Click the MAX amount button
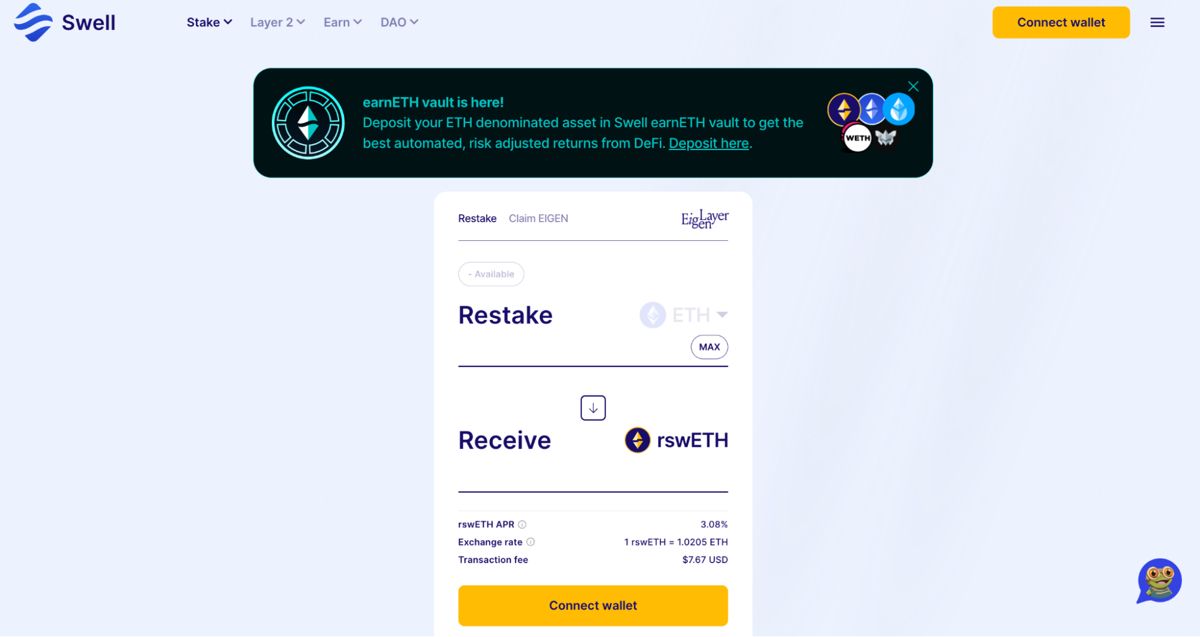The height and width of the screenshot is (637, 1200). click(x=709, y=347)
